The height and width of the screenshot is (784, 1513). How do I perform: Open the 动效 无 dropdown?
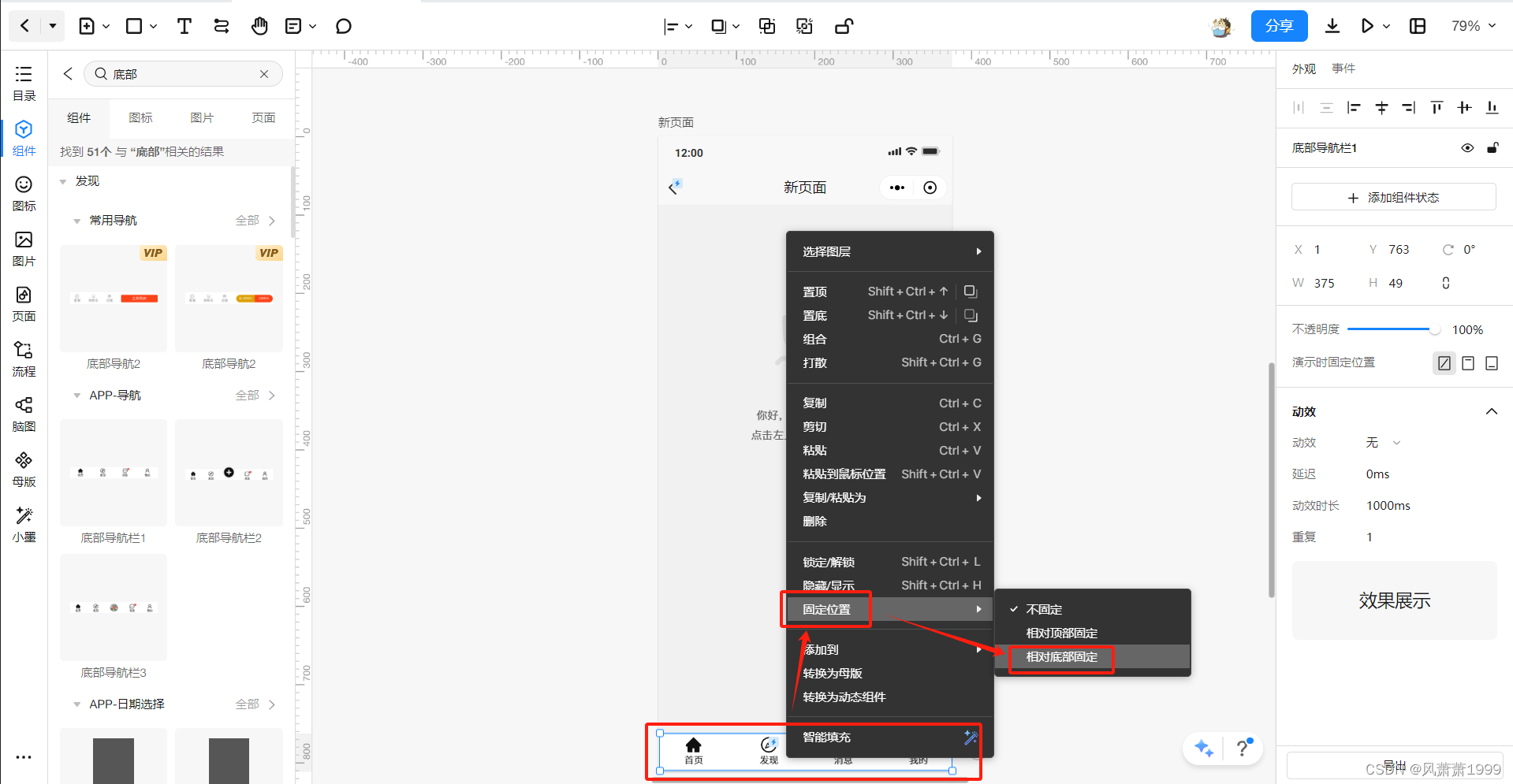(1384, 443)
